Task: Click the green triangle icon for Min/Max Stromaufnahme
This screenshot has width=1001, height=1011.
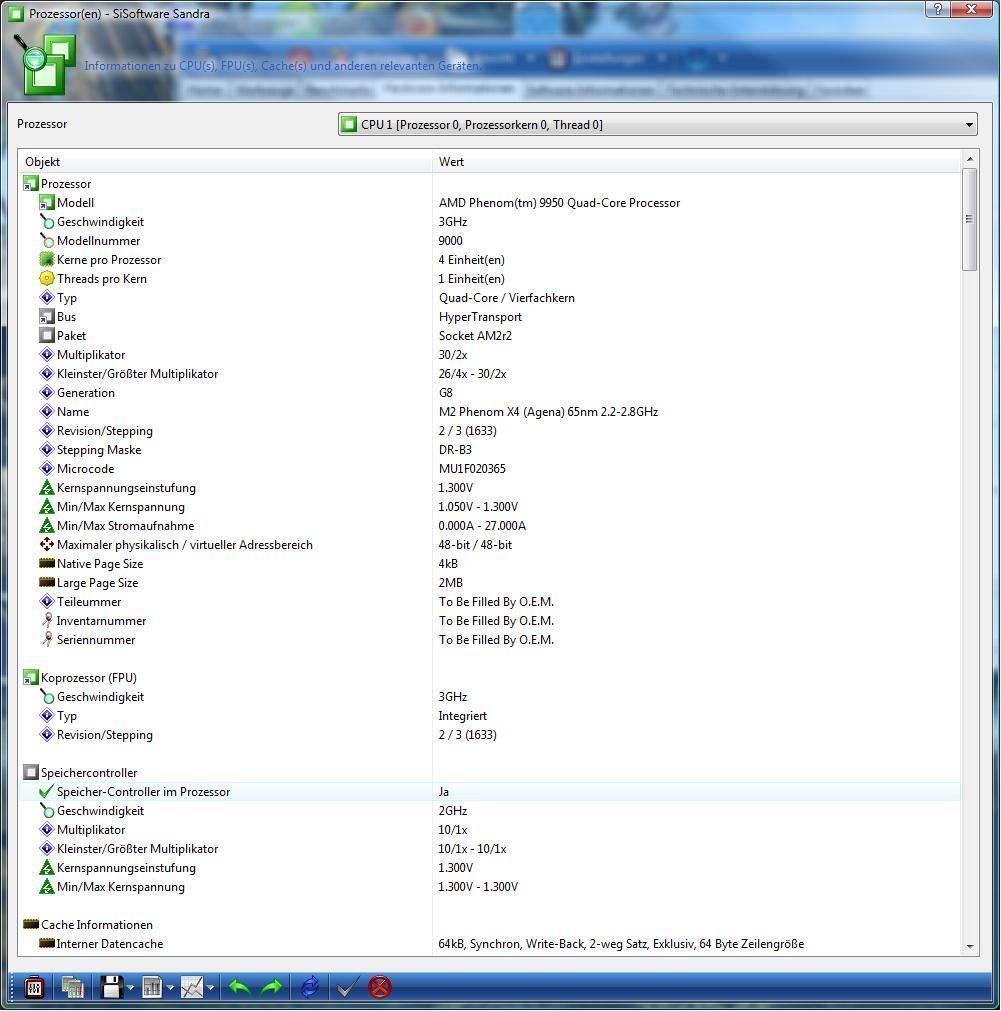Action: [x=46, y=525]
